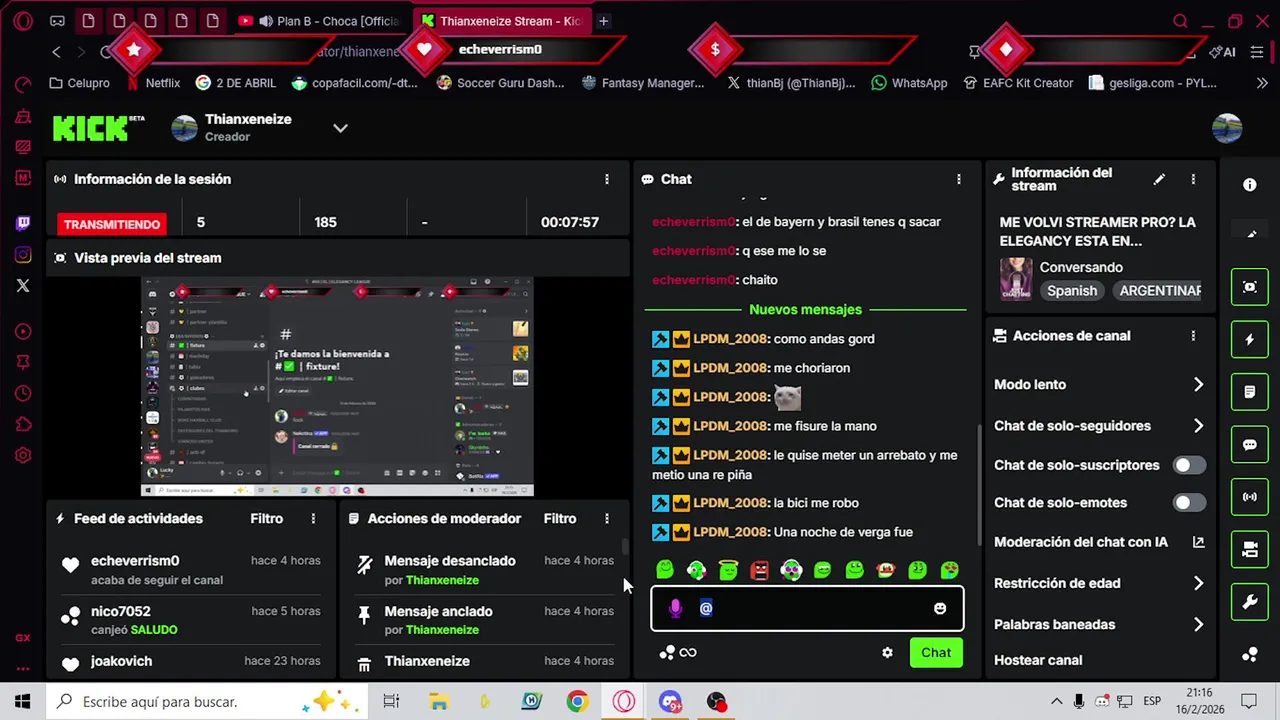Open Opera sidebar settings gear
Screen dimensions: 1280x720
23,455
